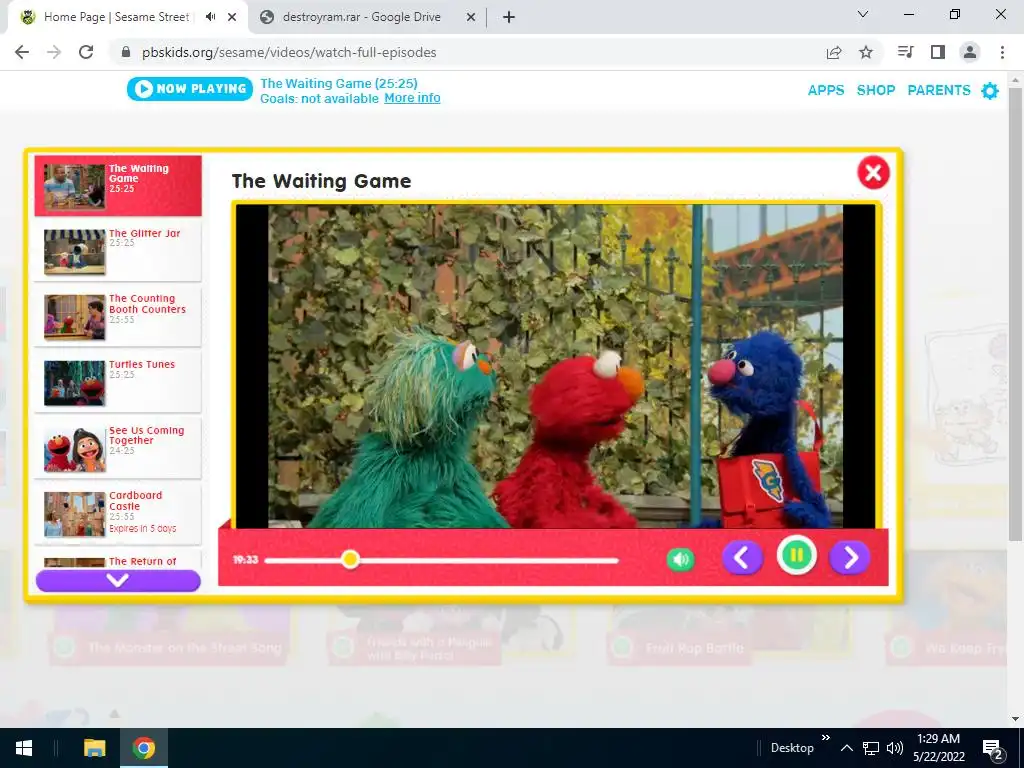Click The Waiting Game (25:25) title text
Screen dimensions: 1024x768
[x=339, y=83]
